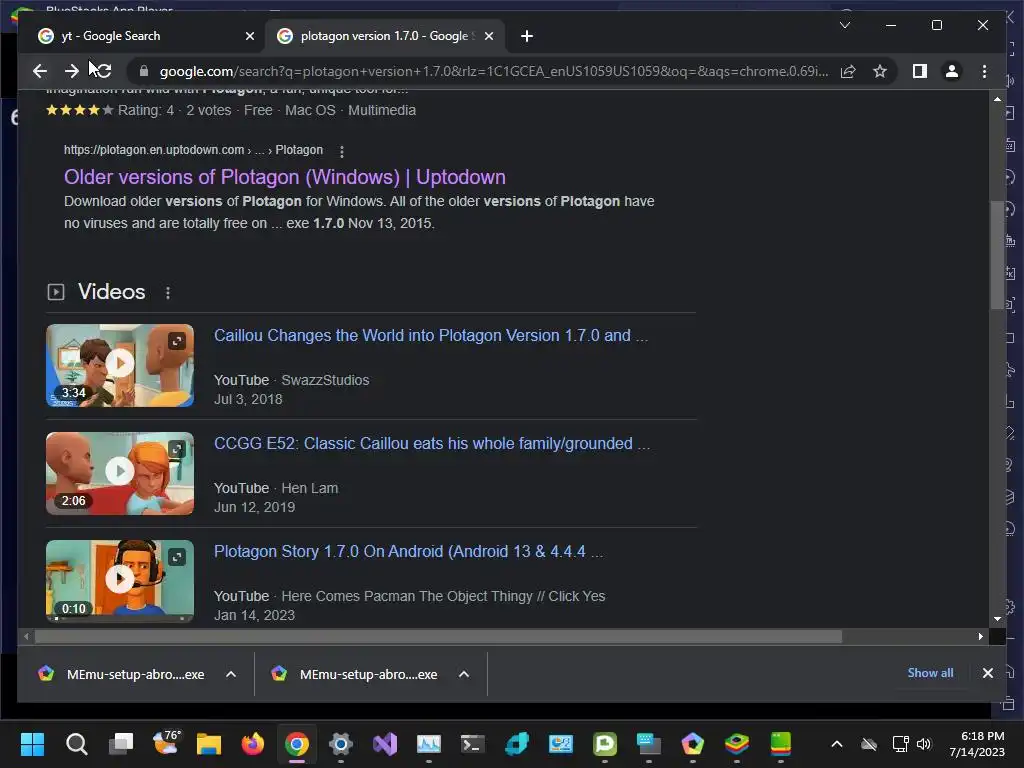The height and width of the screenshot is (768, 1024).
Task: Expand options for second MEmu download
Action: (x=464, y=675)
